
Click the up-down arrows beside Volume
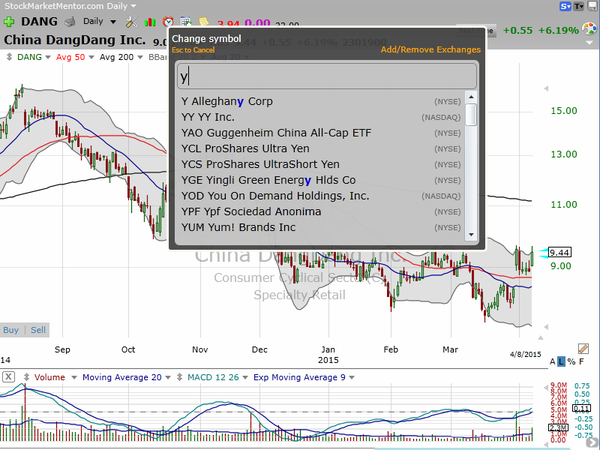(26, 377)
